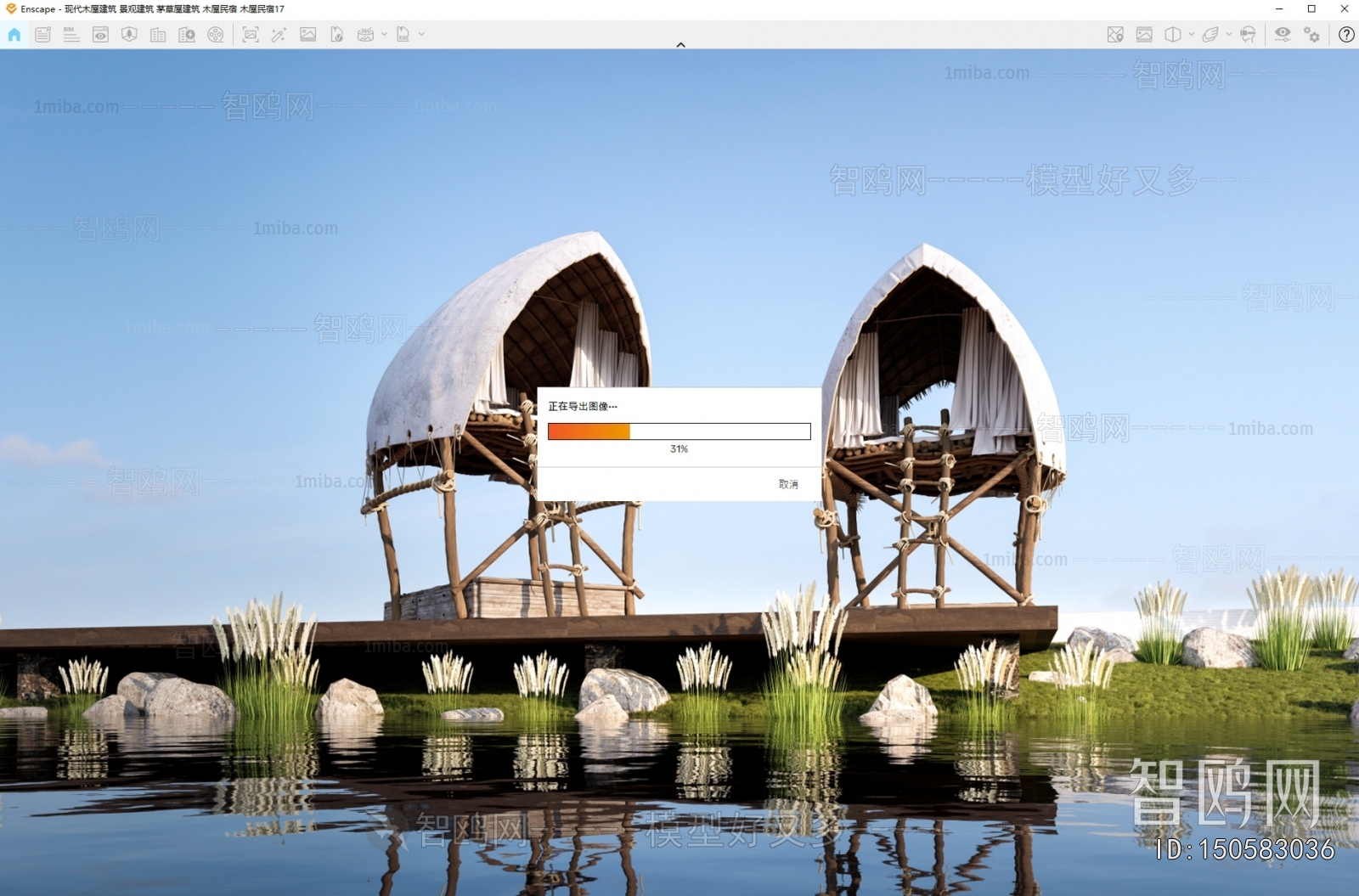Toggle the visual settings eye icon
The width and height of the screenshot is (1359, 896).
point(1283,35)
